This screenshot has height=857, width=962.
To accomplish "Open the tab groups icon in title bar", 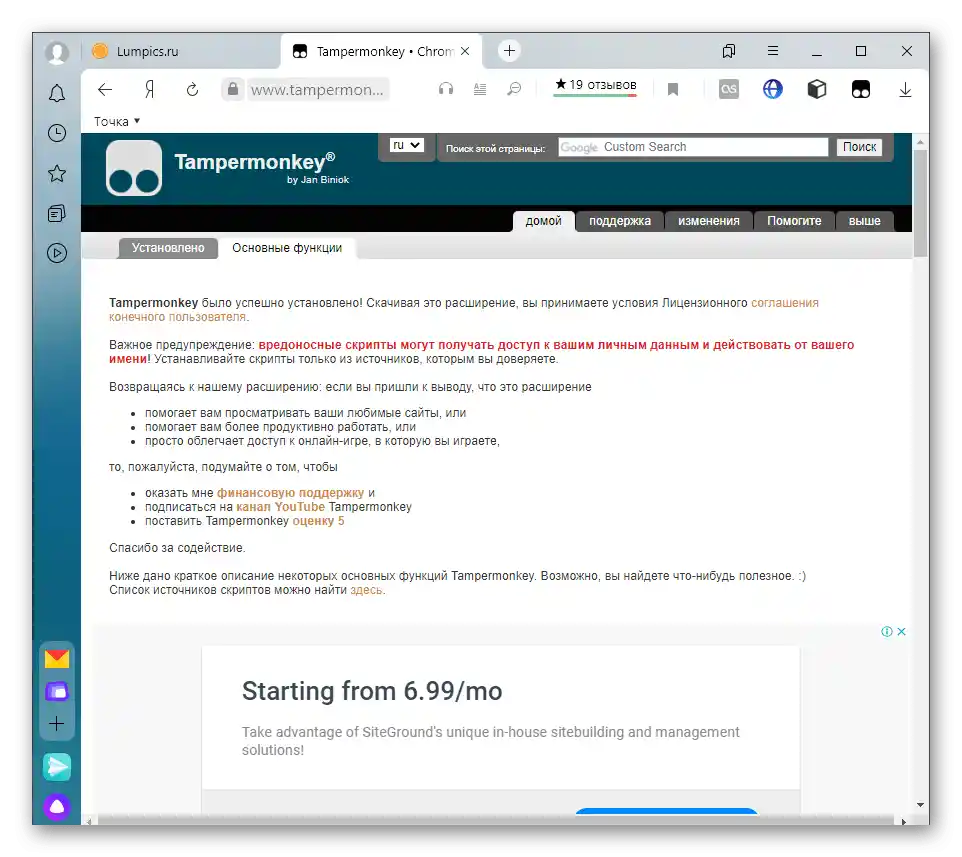I will tap(729, 51).
